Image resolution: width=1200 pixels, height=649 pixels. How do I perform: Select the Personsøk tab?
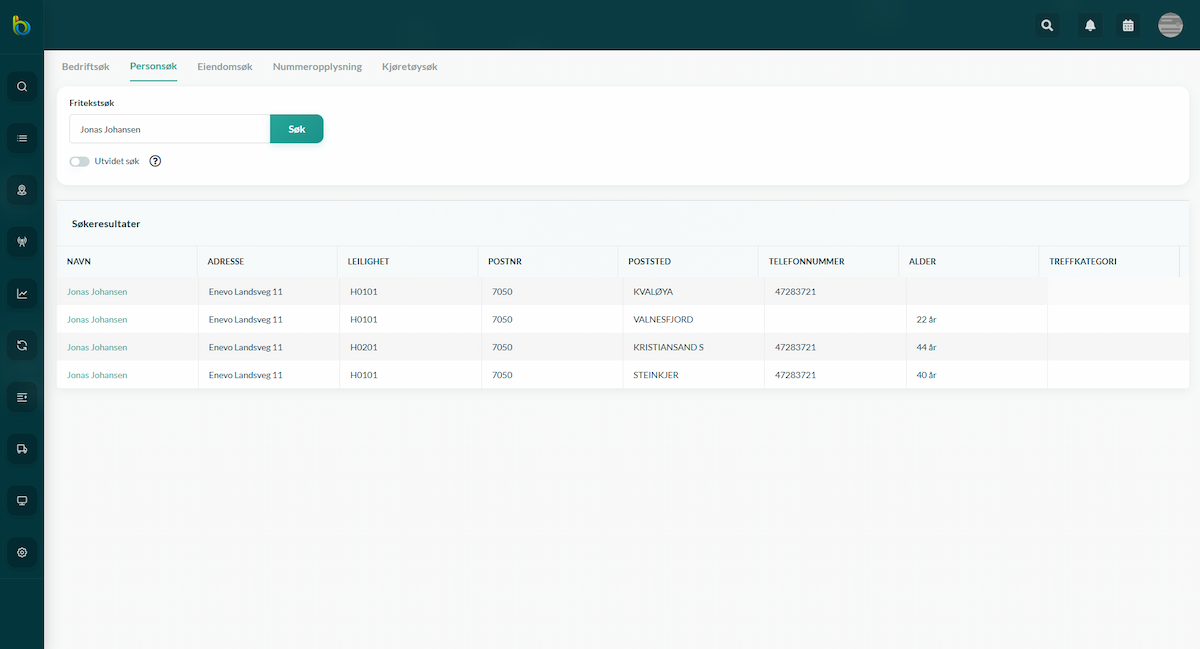(x=153, y=67)
